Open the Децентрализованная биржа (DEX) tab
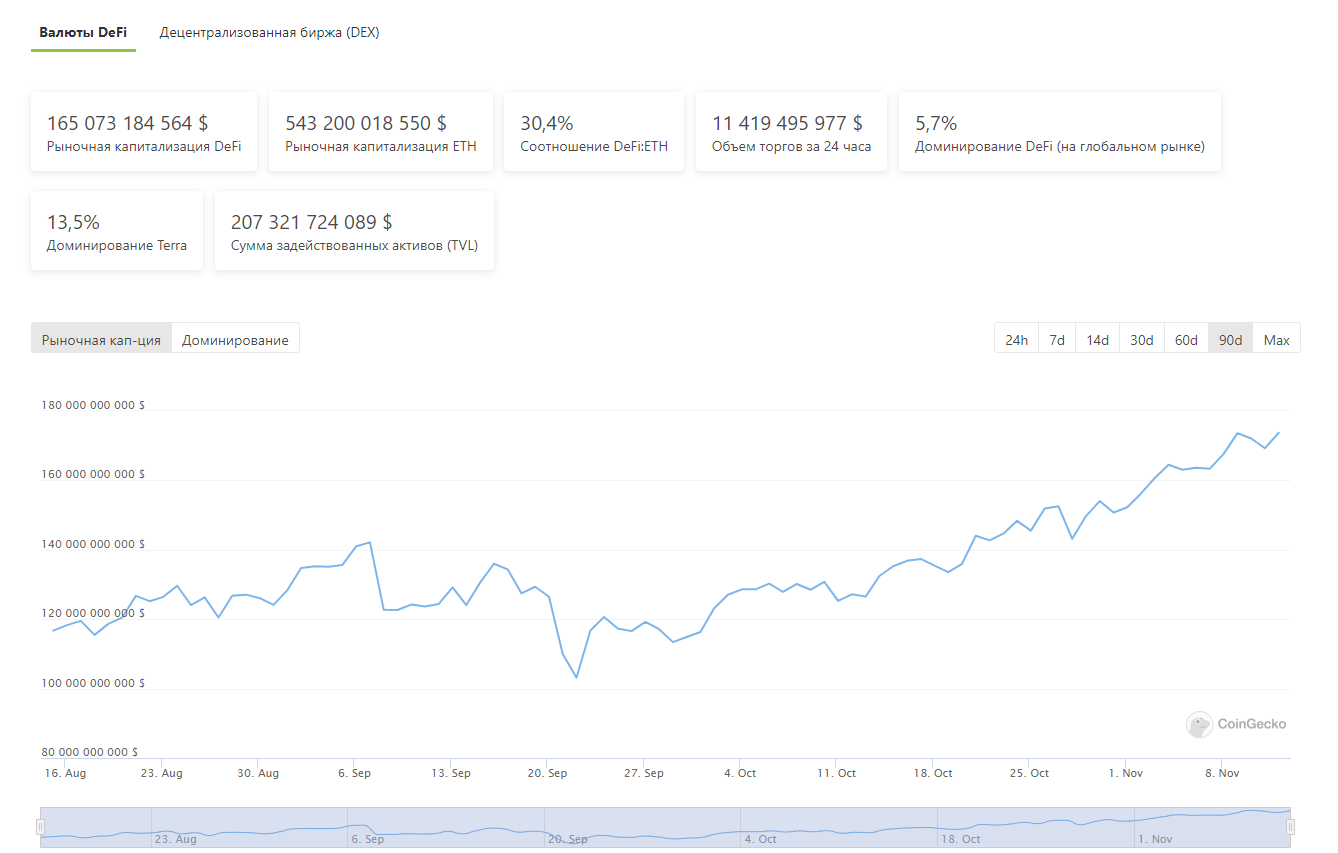The image size is (1338, 853). (x=269, y=32)
